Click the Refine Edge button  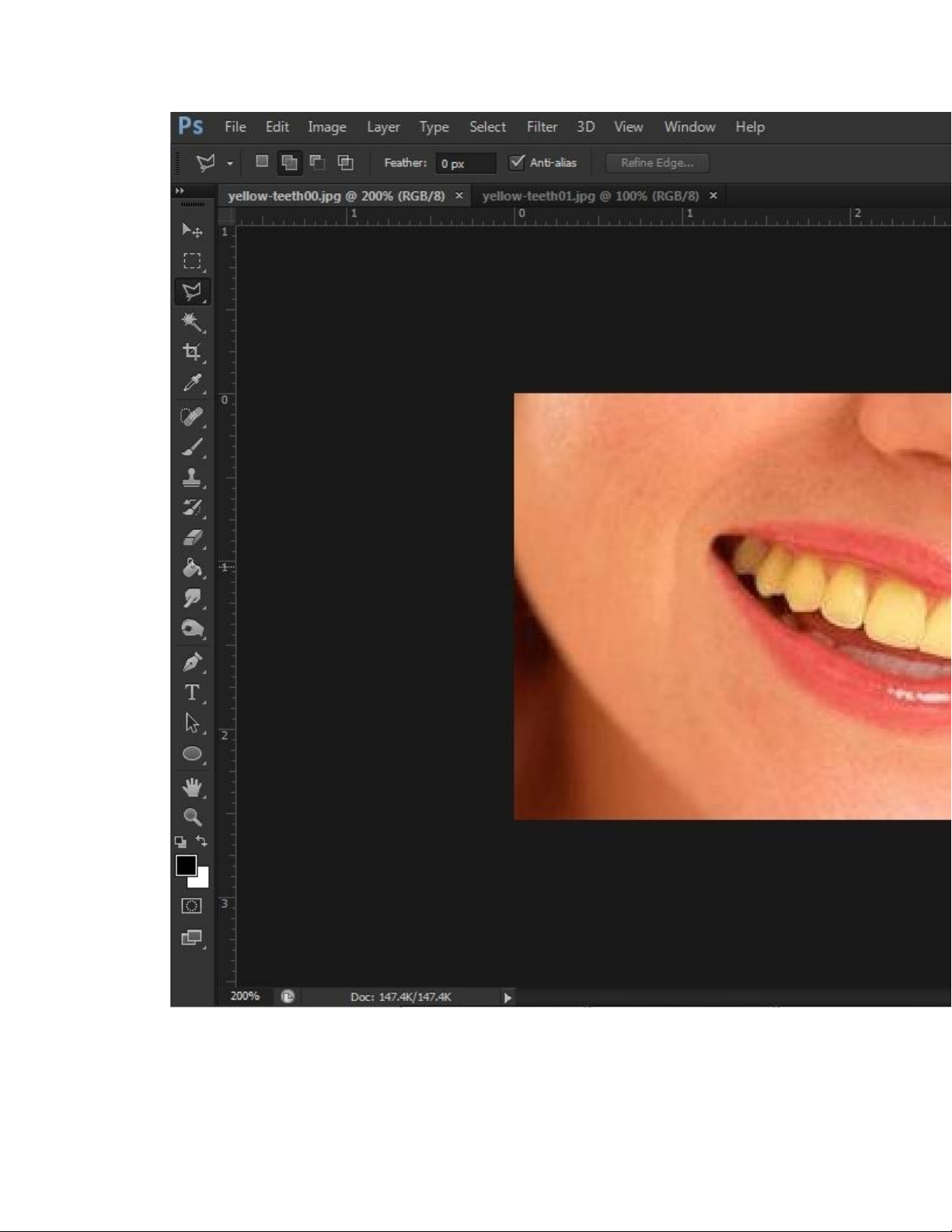(x=657, y=162)
